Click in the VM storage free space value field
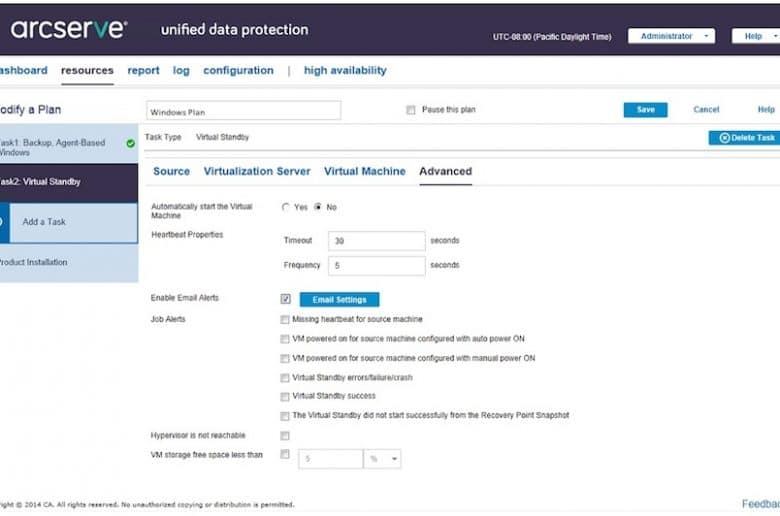Image resolution: width=780 pixels, height=516 pixels. (x=330, y=459)
